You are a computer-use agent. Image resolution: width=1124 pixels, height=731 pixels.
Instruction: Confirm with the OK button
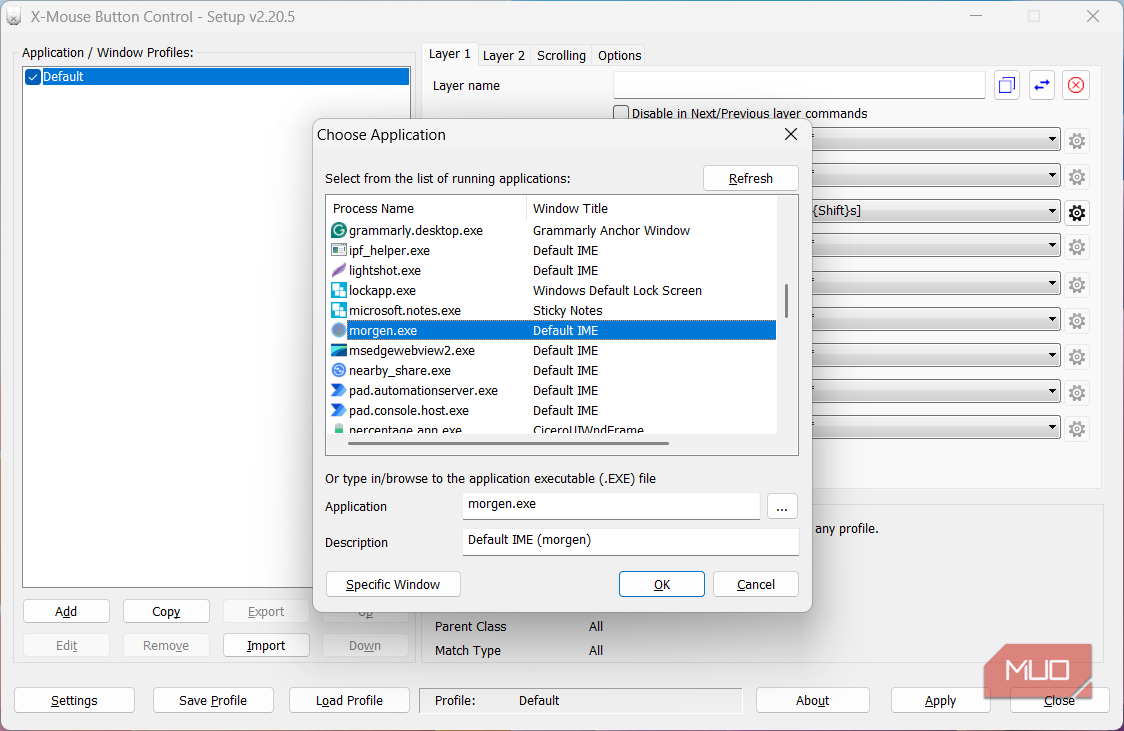[x=662, y=584]
